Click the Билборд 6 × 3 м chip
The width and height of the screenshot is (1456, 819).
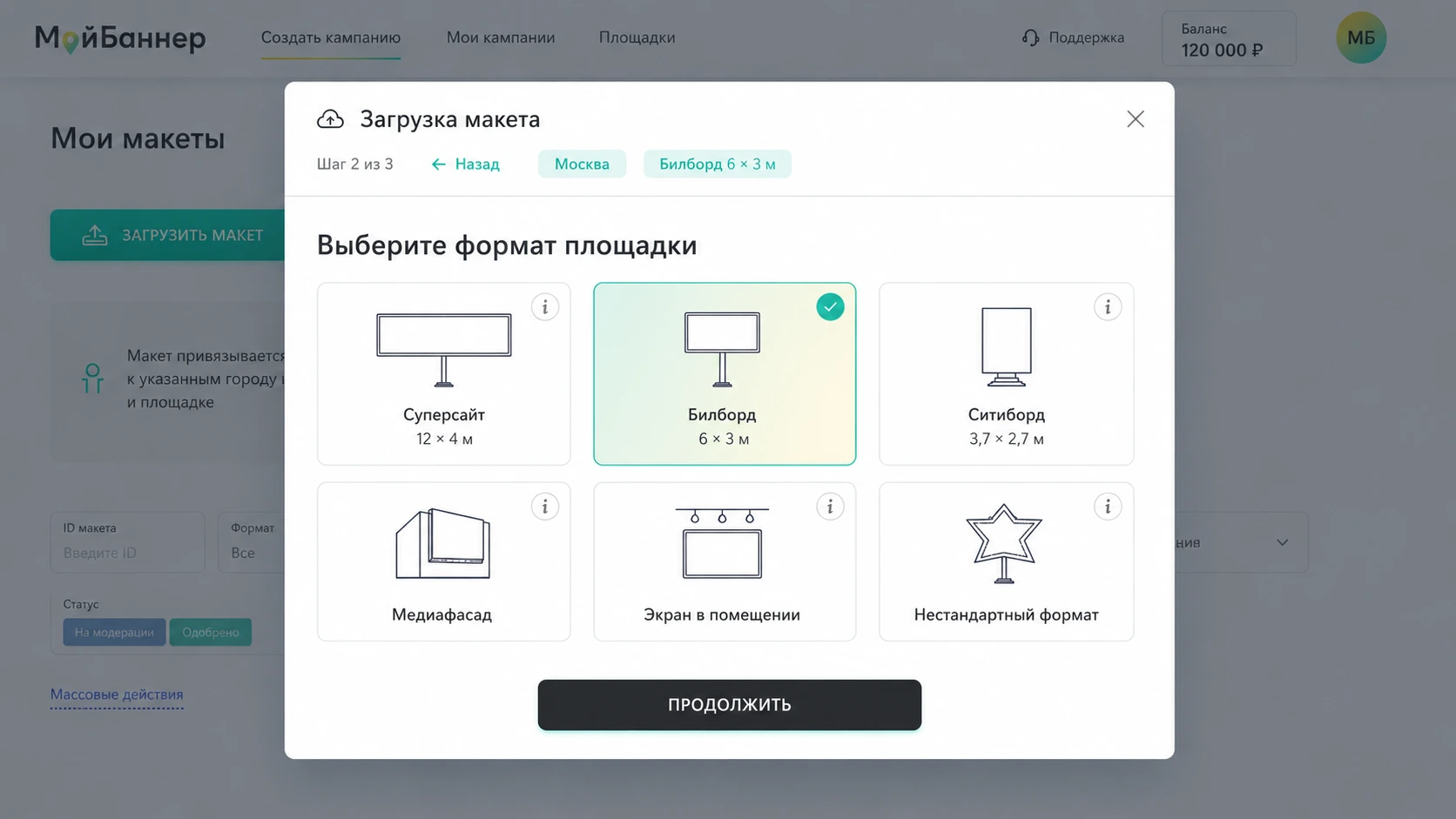(718, 164)
